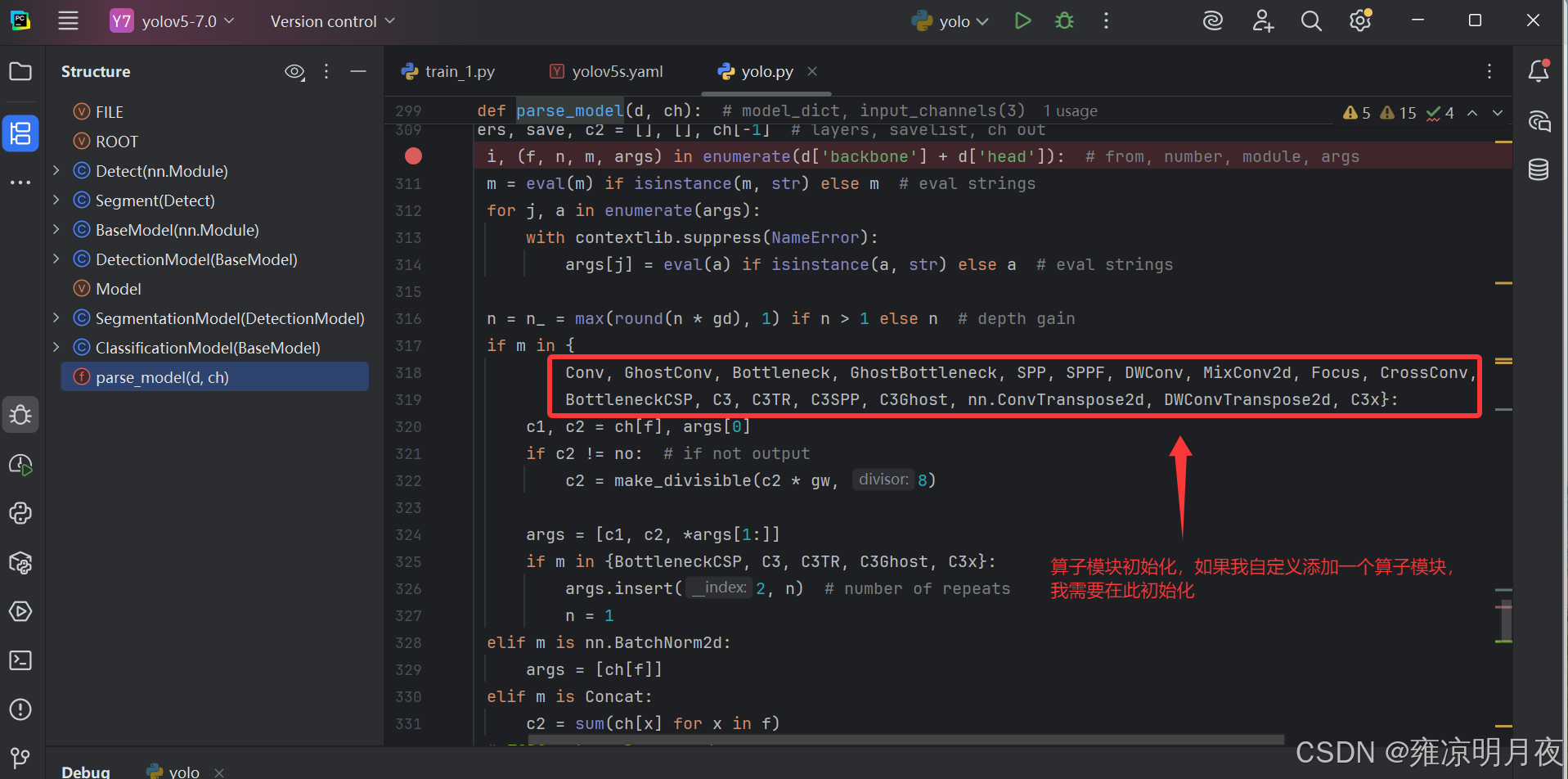Image resolution: width=1568 pixels, height=779 pixels.
Task: Select the yolo tab in Debug panel
Action: click(x=173, y=772)
